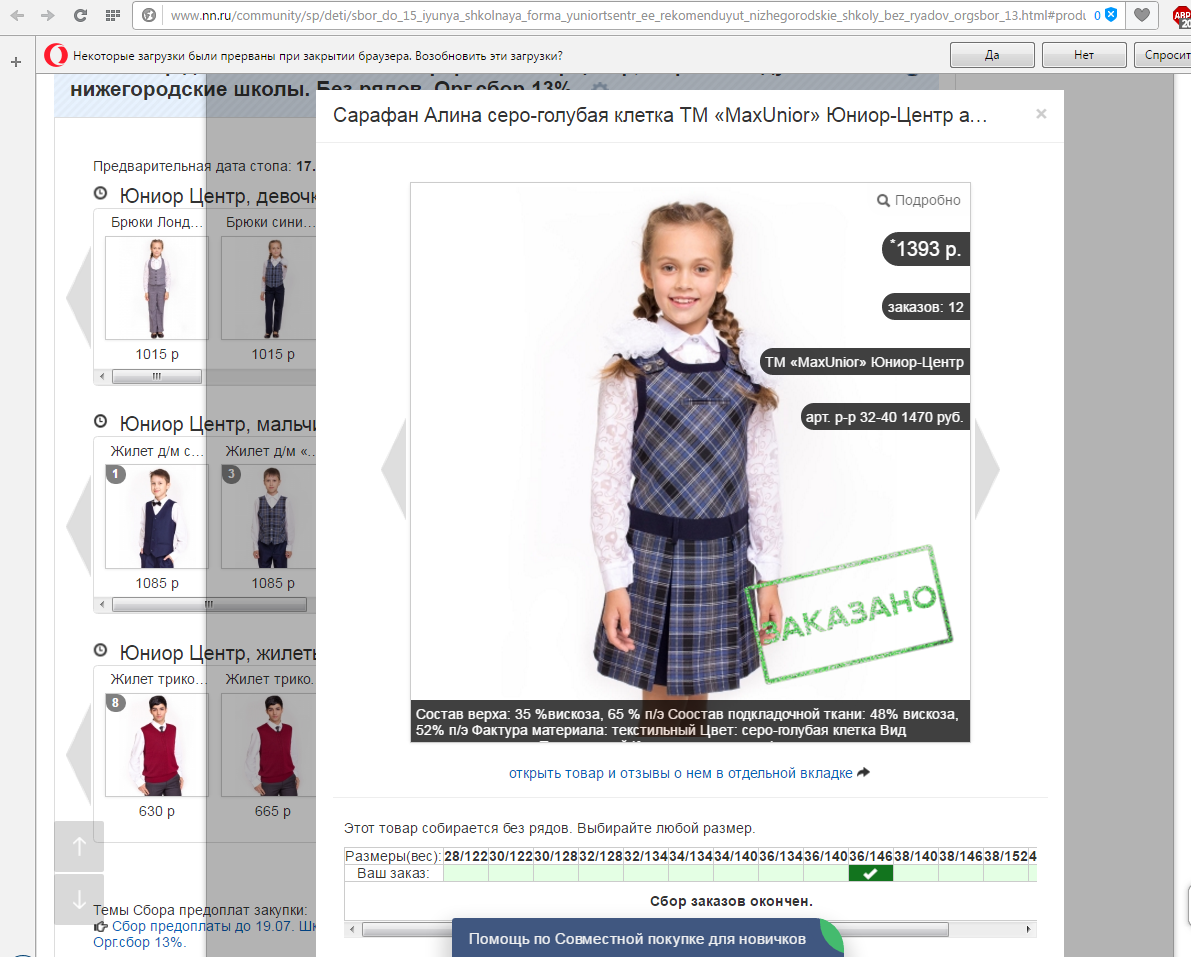Previous items arrow in girls carousel
This screenshot has width=1191, height=957.
pos(78,297)
